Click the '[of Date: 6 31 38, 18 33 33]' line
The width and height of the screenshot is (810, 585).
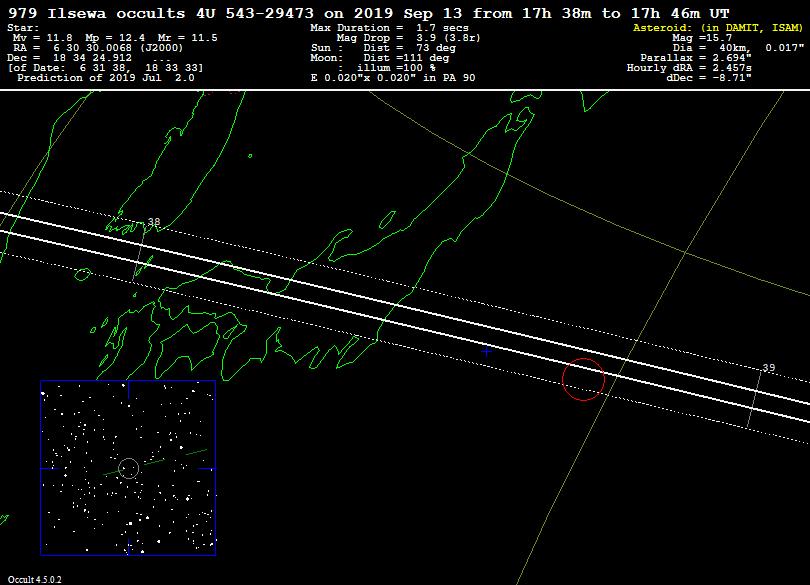(x=105, y=68)
